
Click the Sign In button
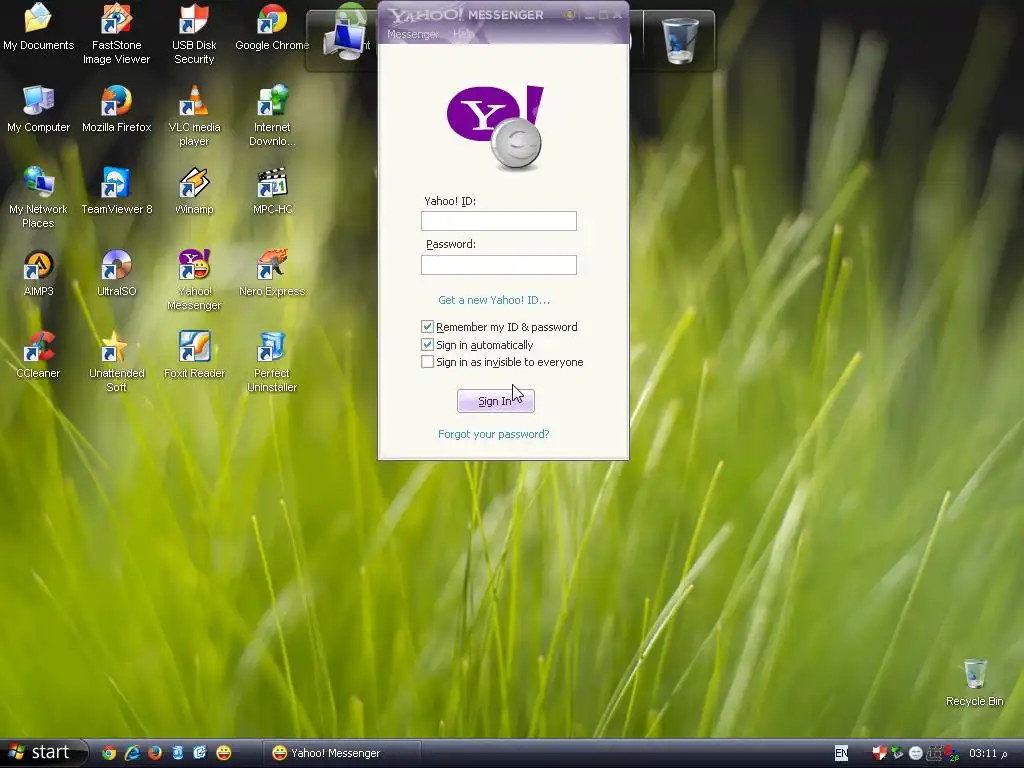(x=496, y=401)
